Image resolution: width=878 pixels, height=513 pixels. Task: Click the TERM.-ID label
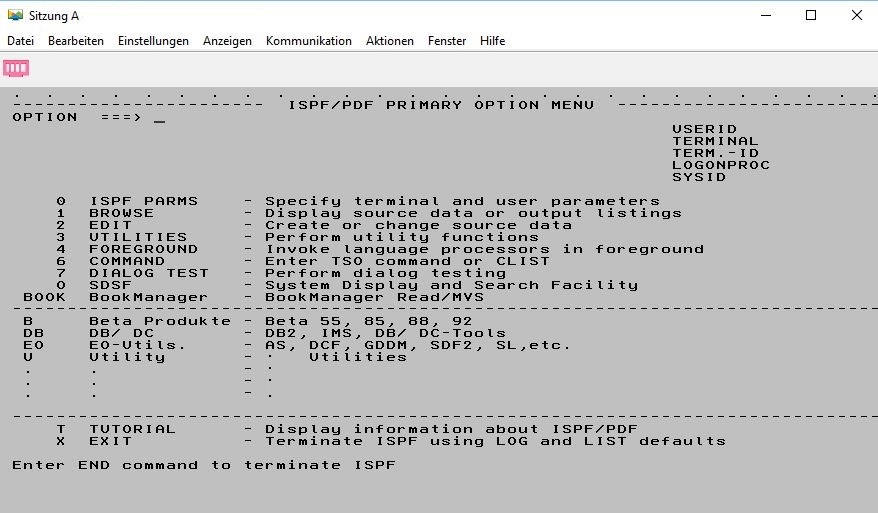[716, 153]
